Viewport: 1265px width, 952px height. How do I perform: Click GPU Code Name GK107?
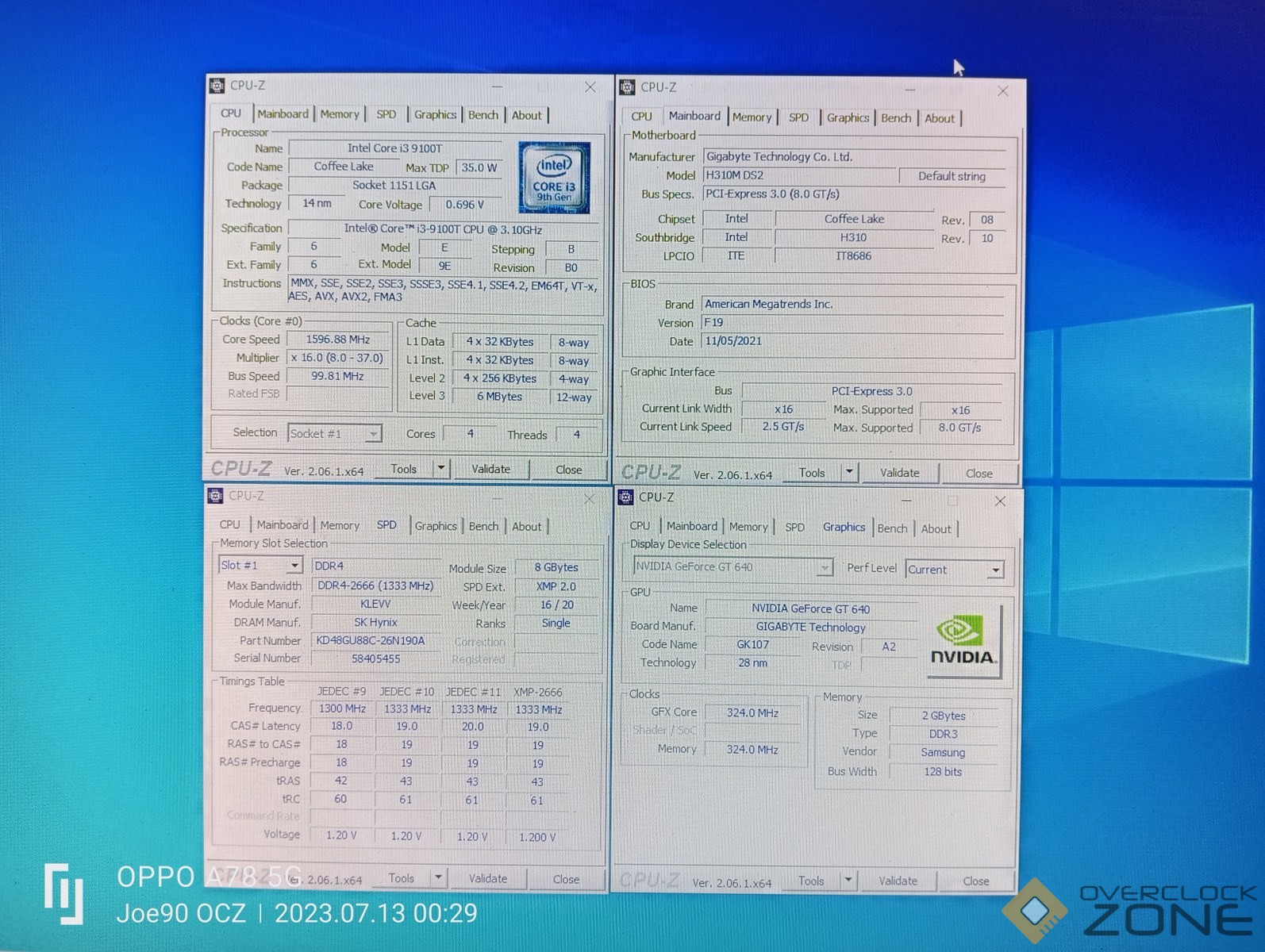pyautogui.click(x=752, y=644)
